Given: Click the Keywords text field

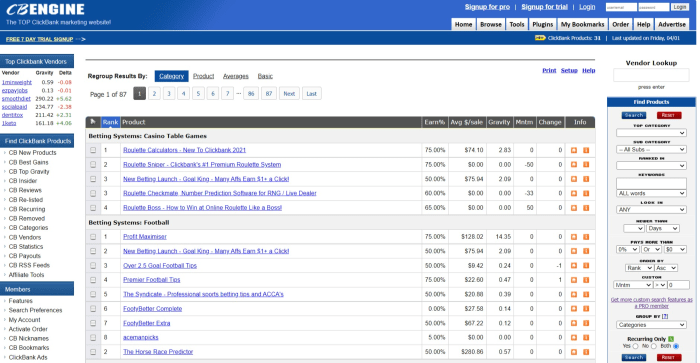Looking at the screenshot, I should [651, 183].
